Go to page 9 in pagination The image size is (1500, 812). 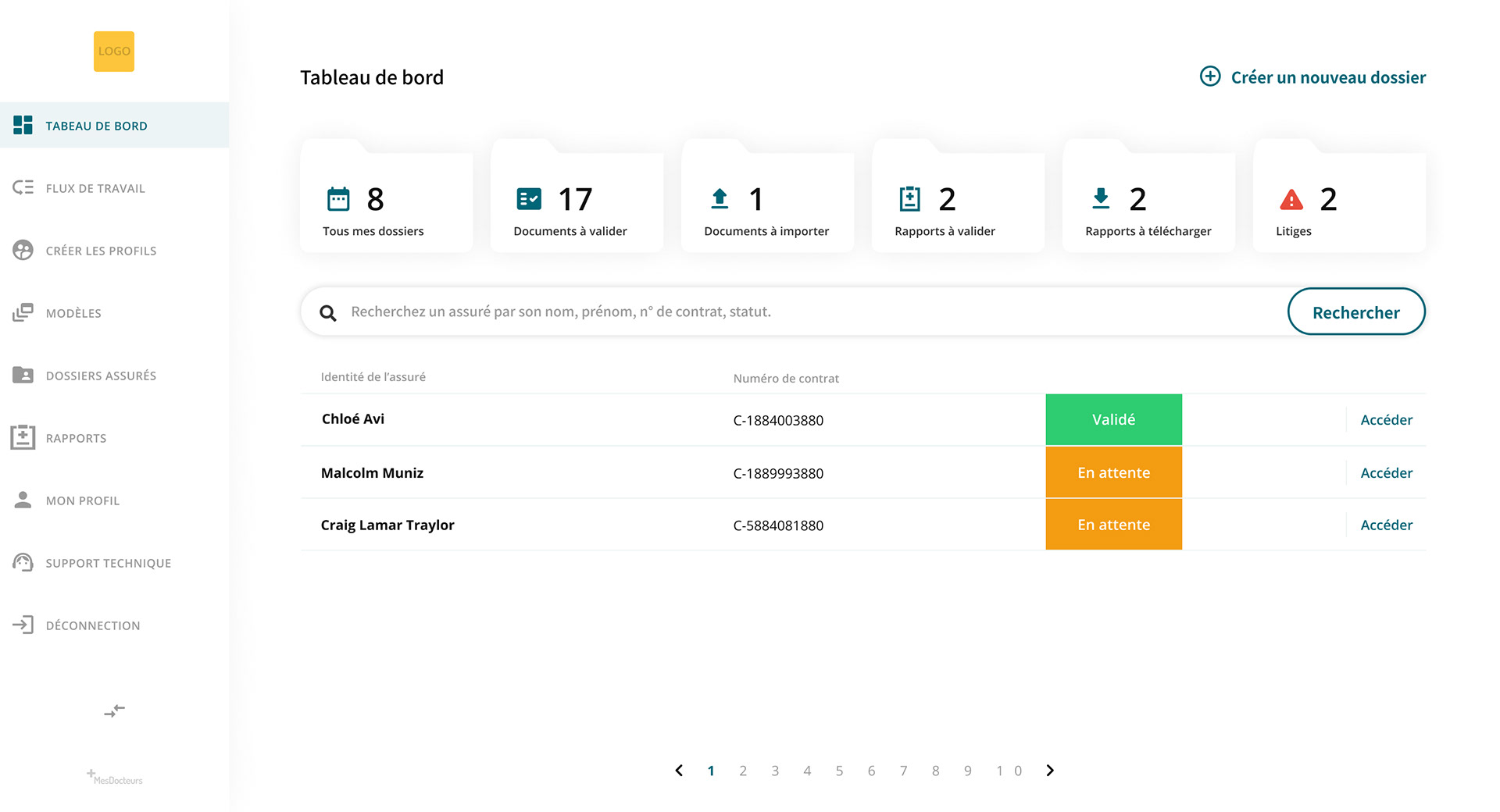point(967,771)
